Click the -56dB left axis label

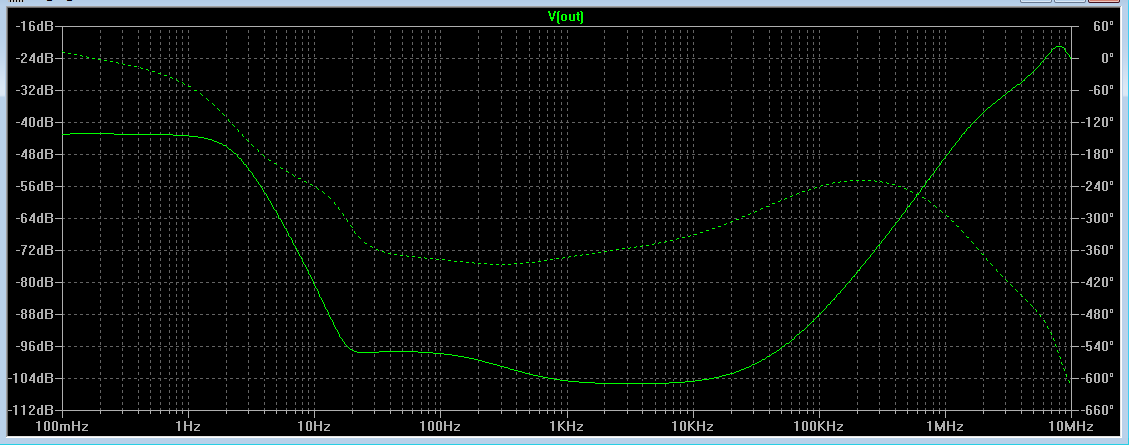coord(37,186)
